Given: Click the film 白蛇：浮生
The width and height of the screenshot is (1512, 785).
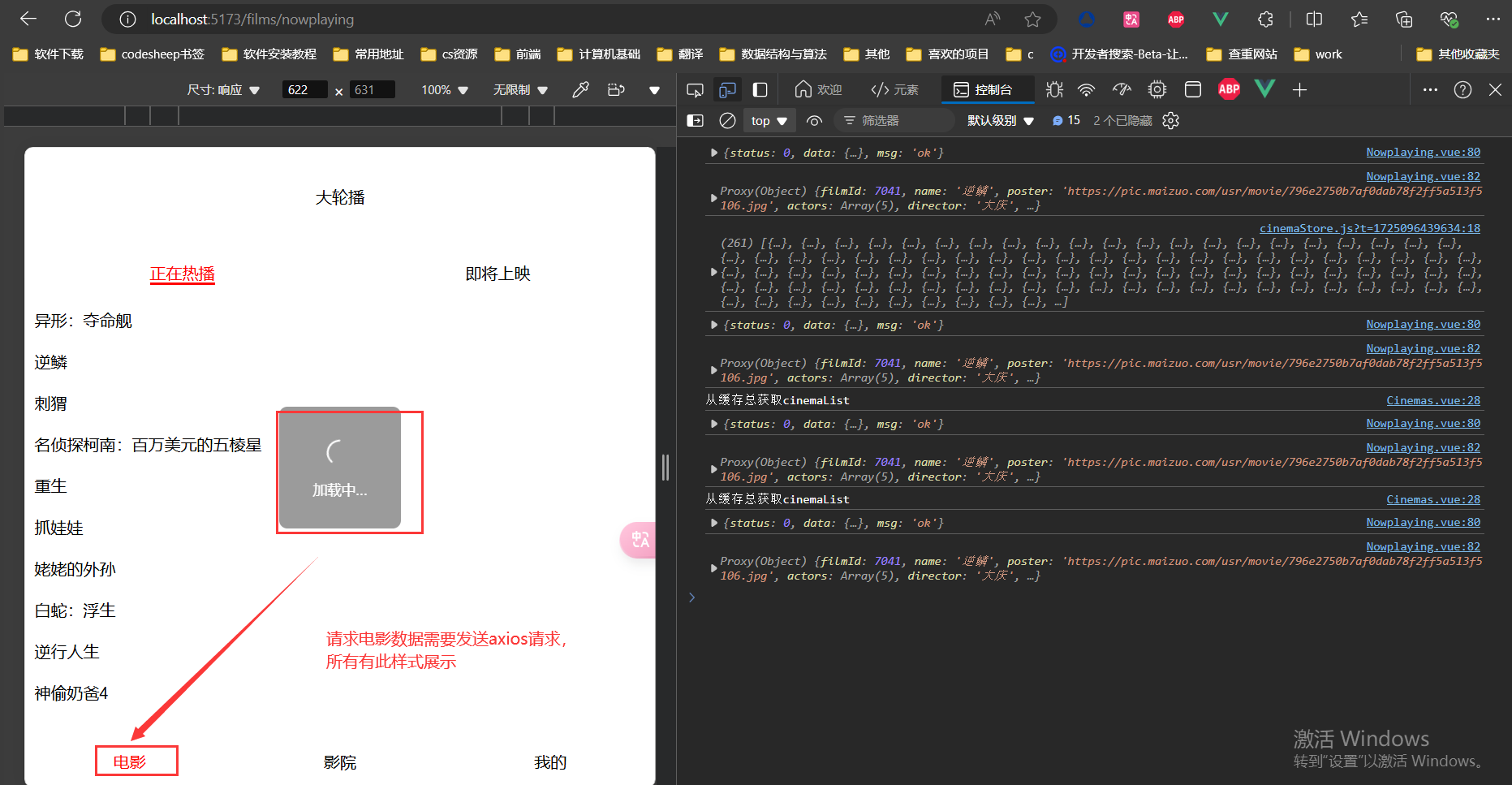Looking at the screenshot, I should (75, 610).
